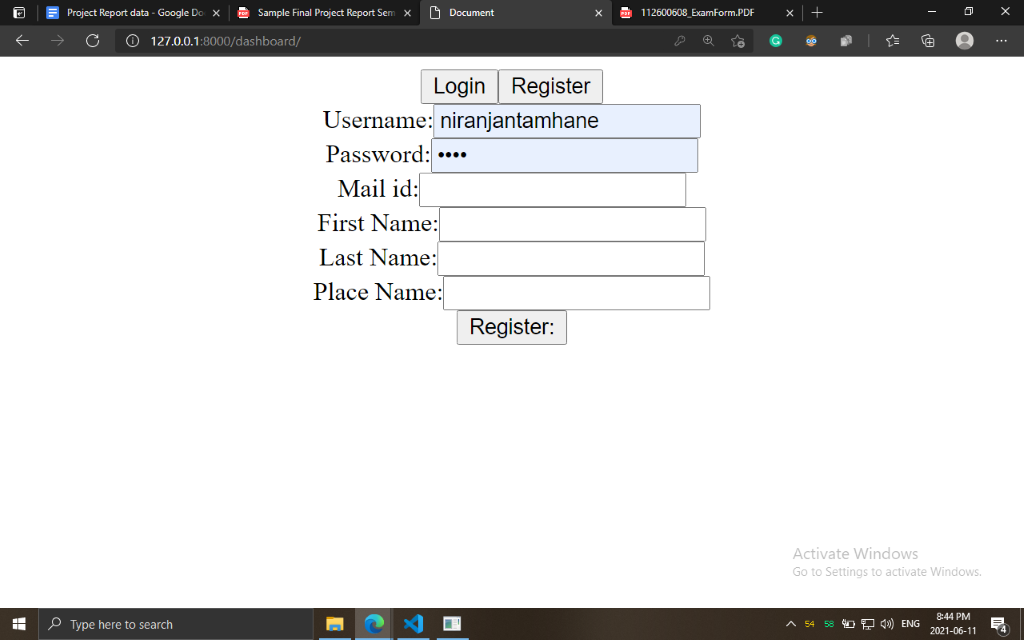This screenshot has height=640, width=1024.
Task: Open the Grammarly extension
Action: [x=776, y=41]
